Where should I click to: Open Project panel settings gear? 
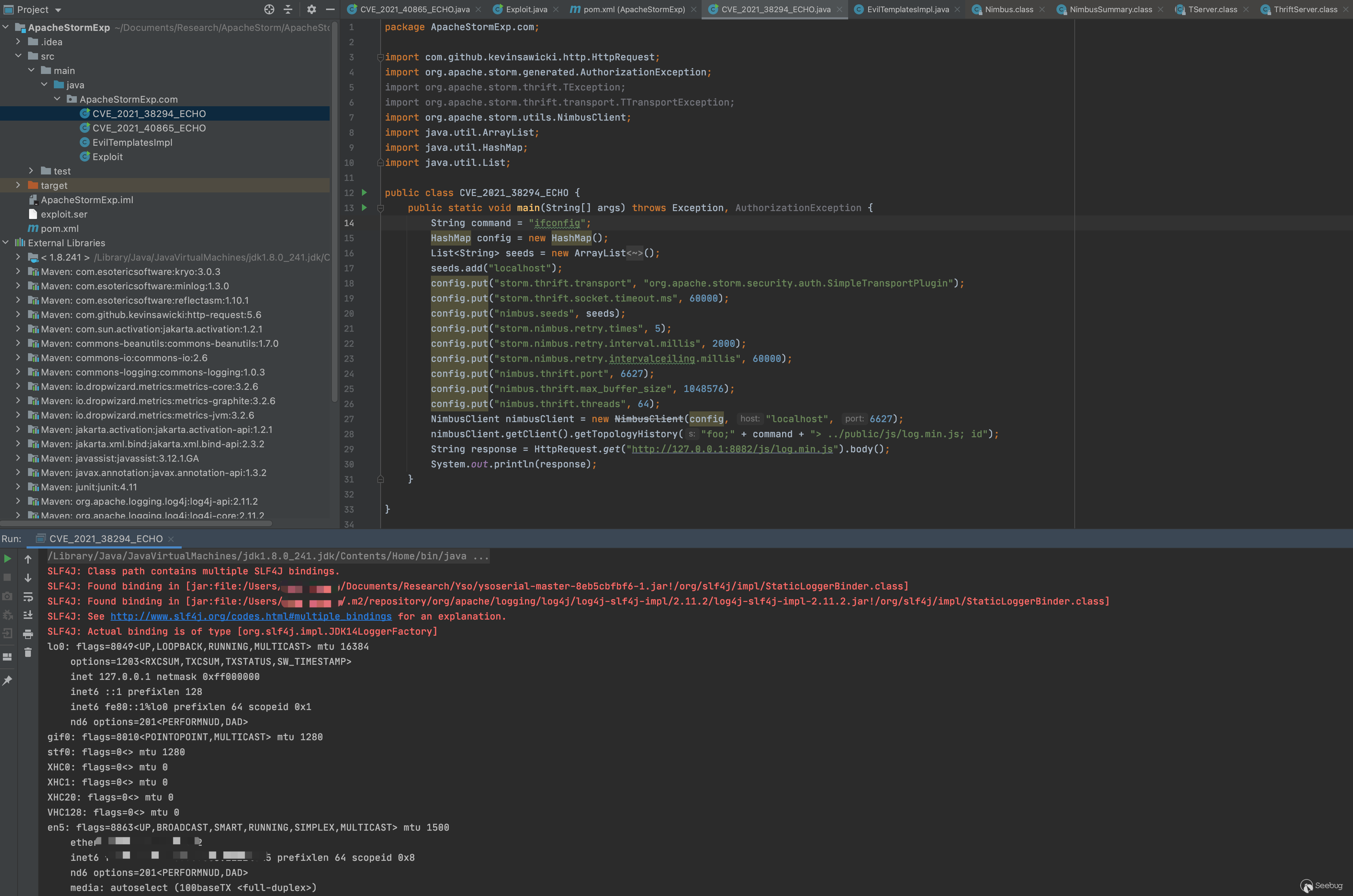(312, 9)
